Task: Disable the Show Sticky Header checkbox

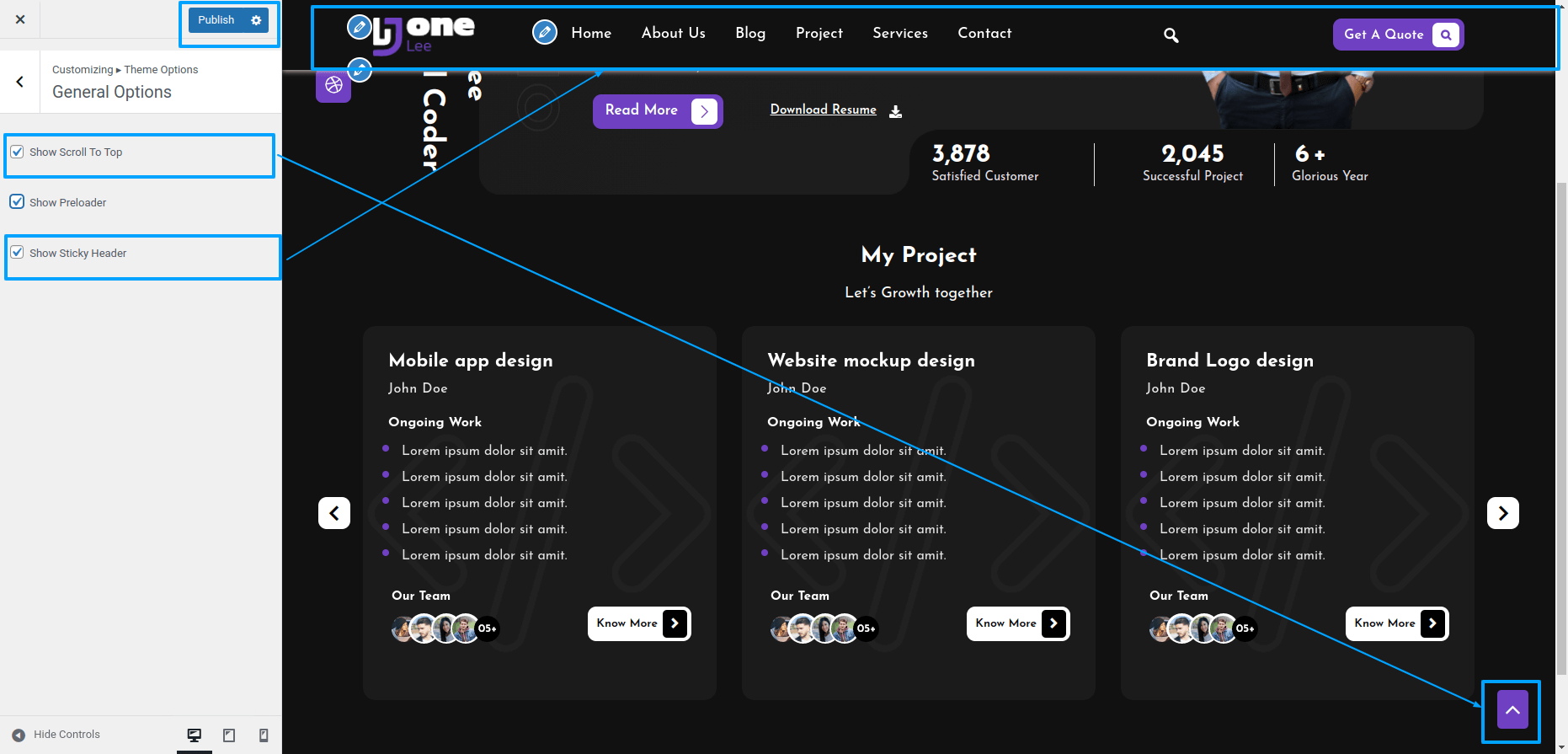Action: tap(17, 253)
